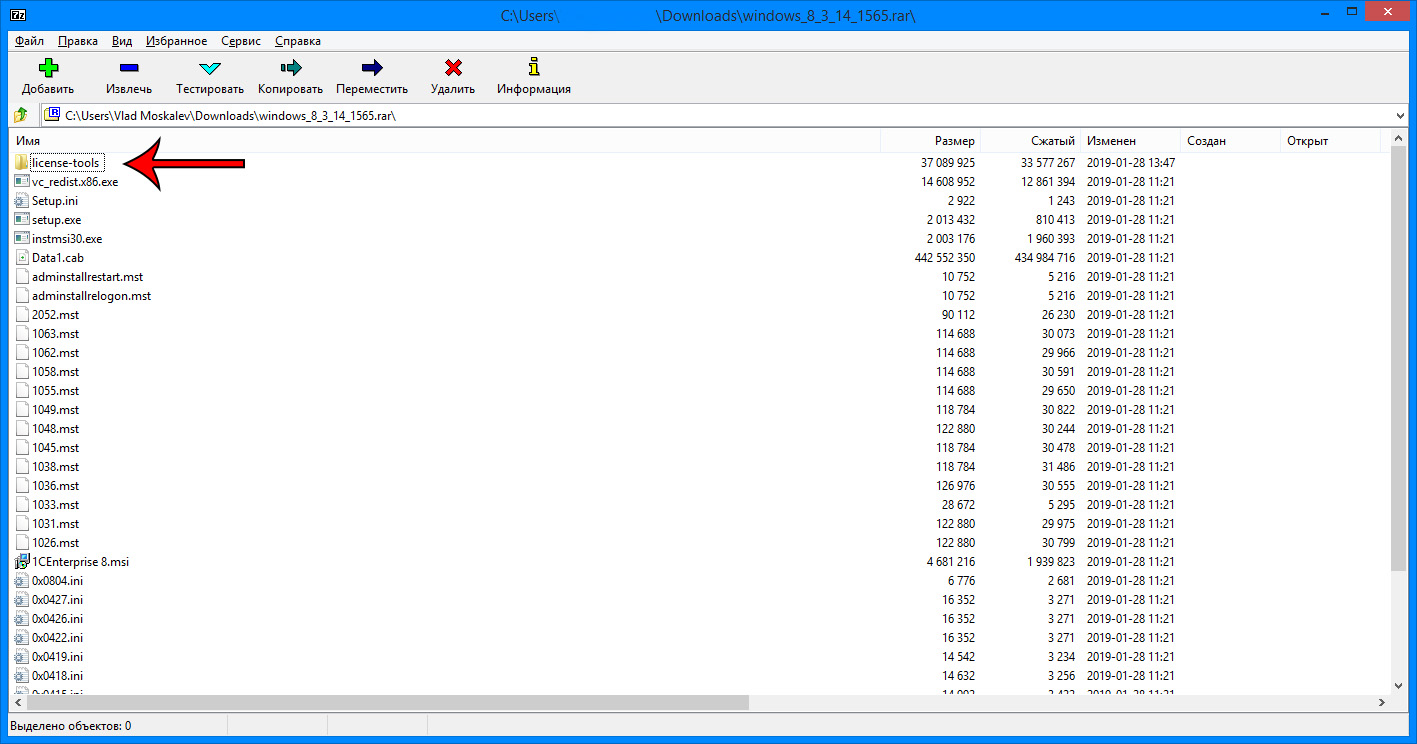Click the vc_redist.x86.exe packed size 12 861 394
This screenshot has width=1417, height=744.
(x=1048, y=181)
